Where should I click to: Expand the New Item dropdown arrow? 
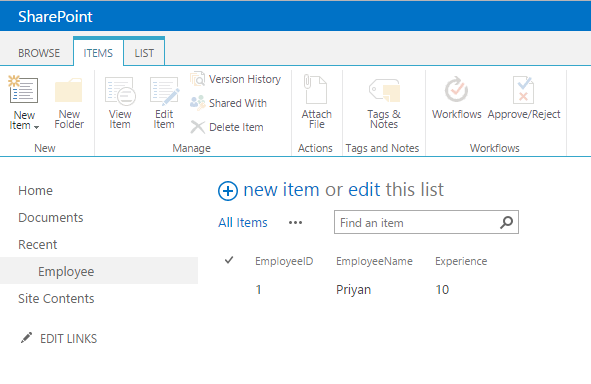tap(37, 127)
